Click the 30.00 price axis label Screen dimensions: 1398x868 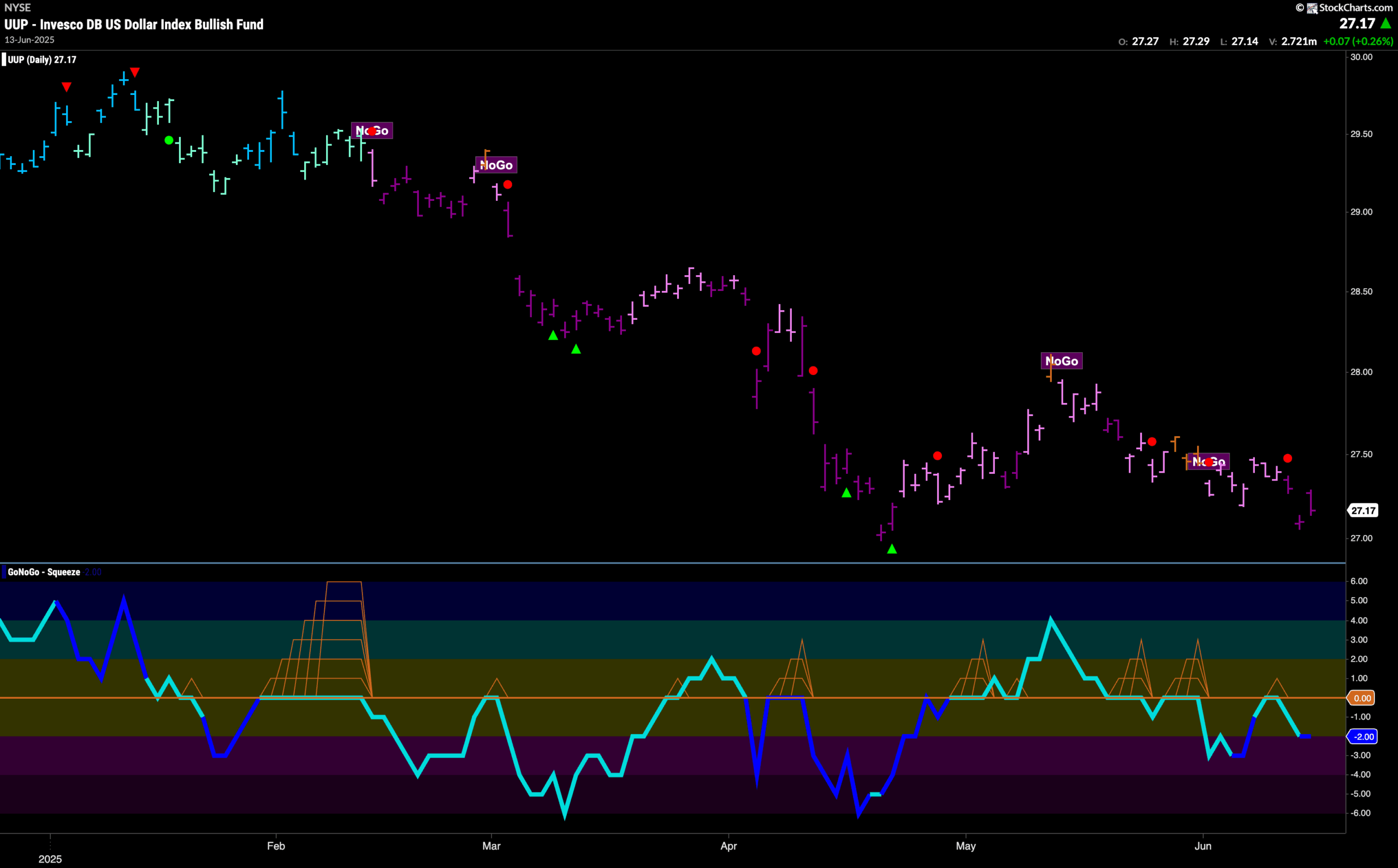(x=1361, y=57)
